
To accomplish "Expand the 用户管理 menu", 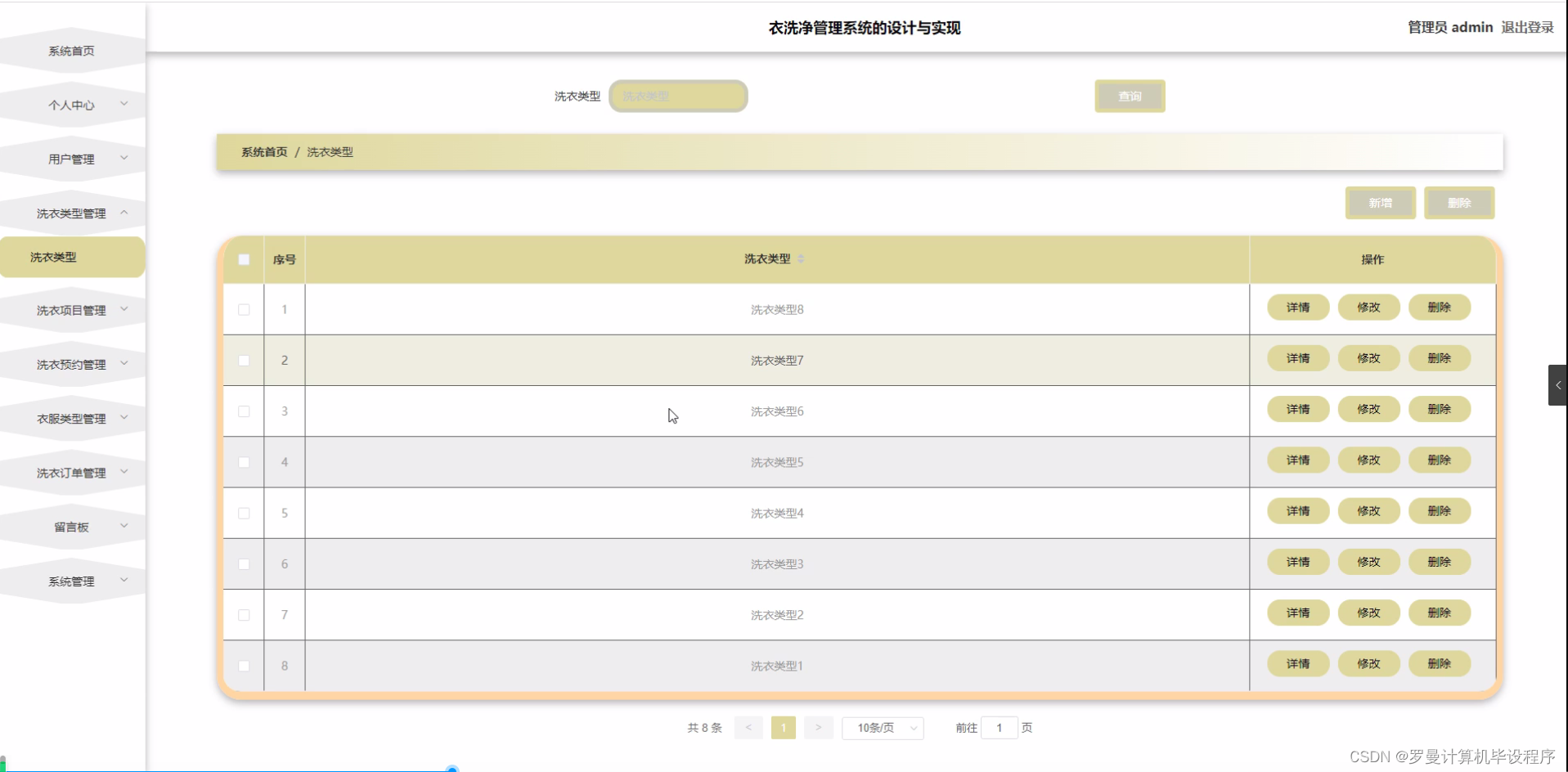I will pos(72,158).
